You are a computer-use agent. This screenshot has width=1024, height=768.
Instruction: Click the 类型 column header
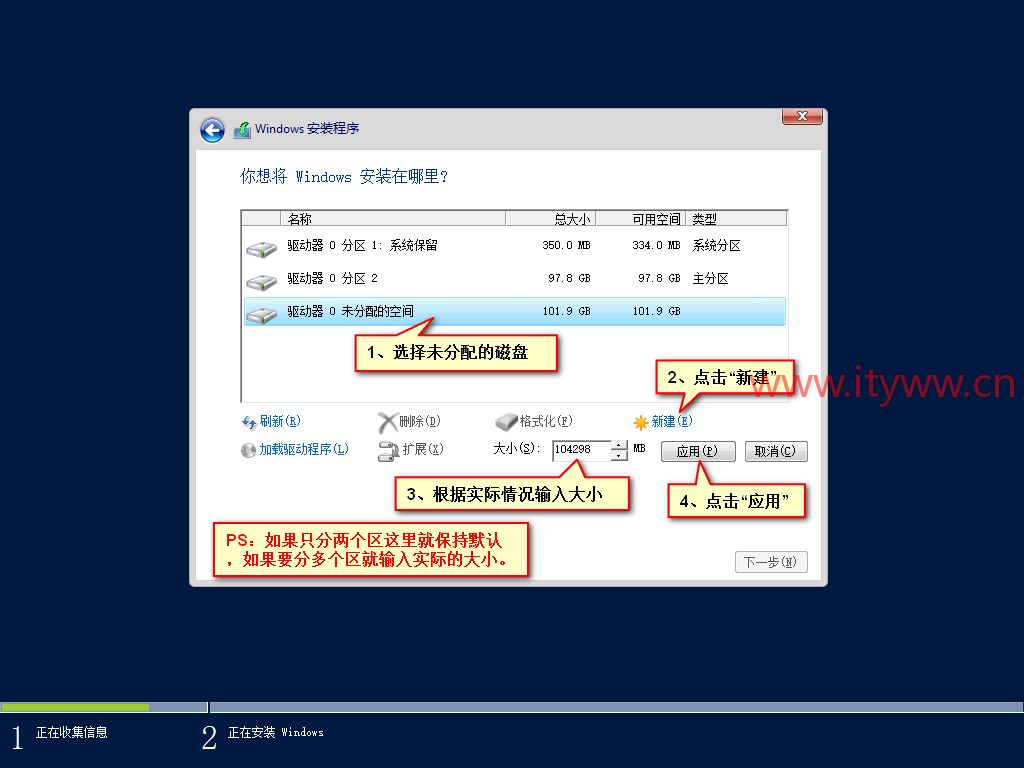click(736, 219)
